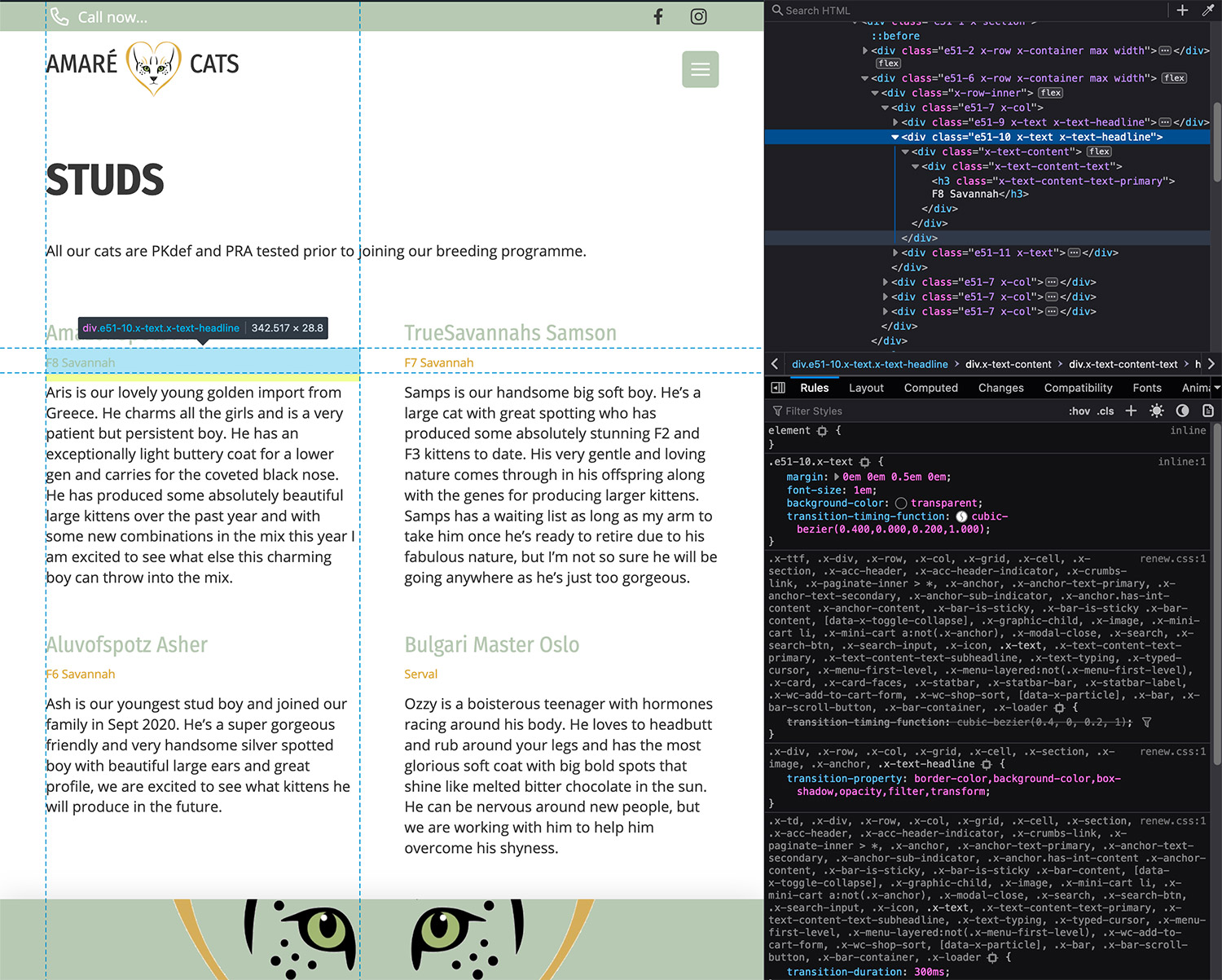The height and width of the screenshot is (980, 1222).
Task: Toggle the :hov pseudo-class panel
Action: [x=1079, y=411]
